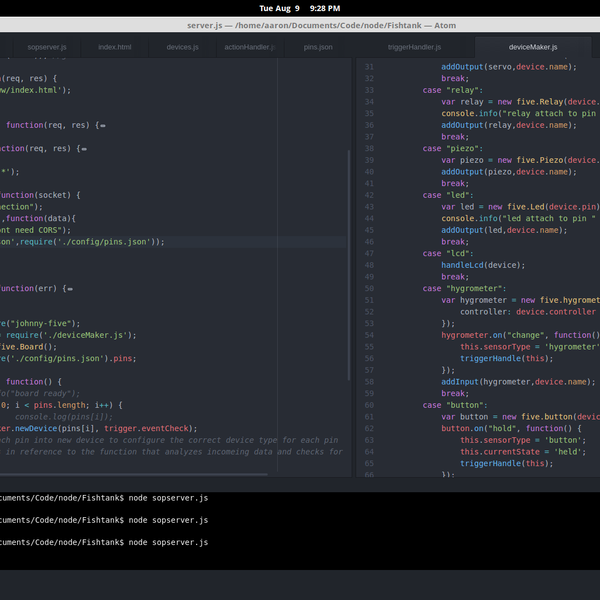This screenshot has width=600, height=600.
Task: Click line number 65 in the gutter
Action: (x=369, y=463)
